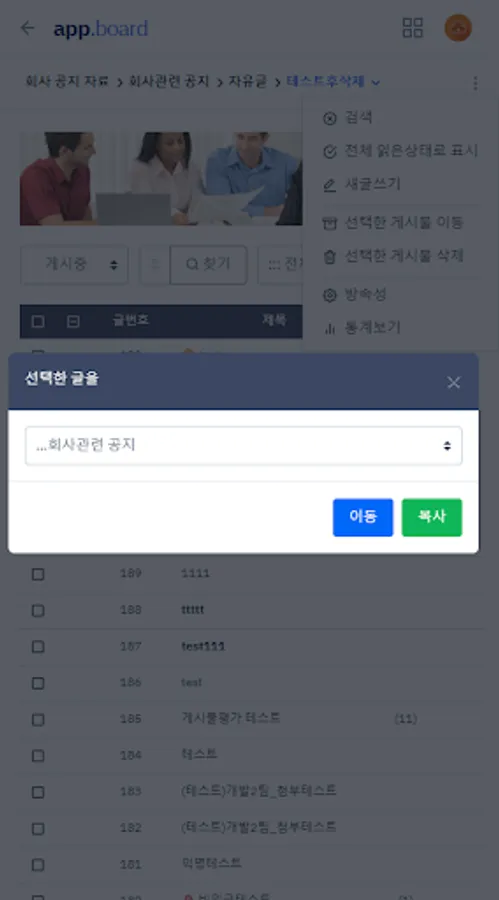Open the 회사관련 공지 destination dropdown
499x900 pixels.
[243, 445]
